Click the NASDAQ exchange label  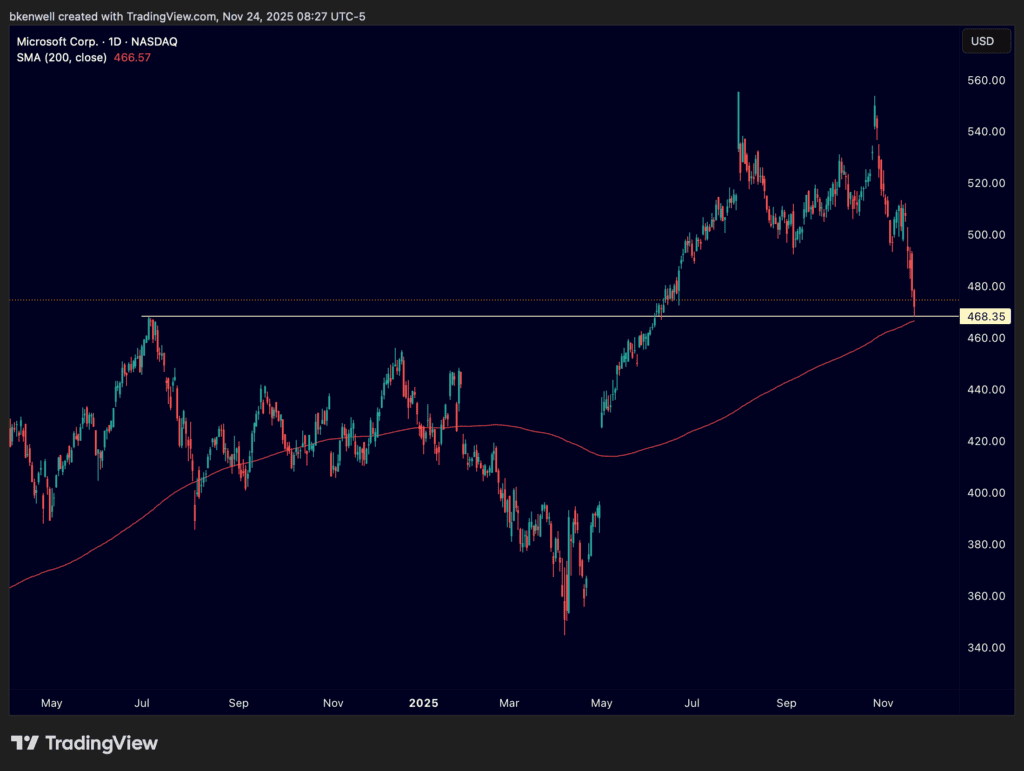click(157, 41)
